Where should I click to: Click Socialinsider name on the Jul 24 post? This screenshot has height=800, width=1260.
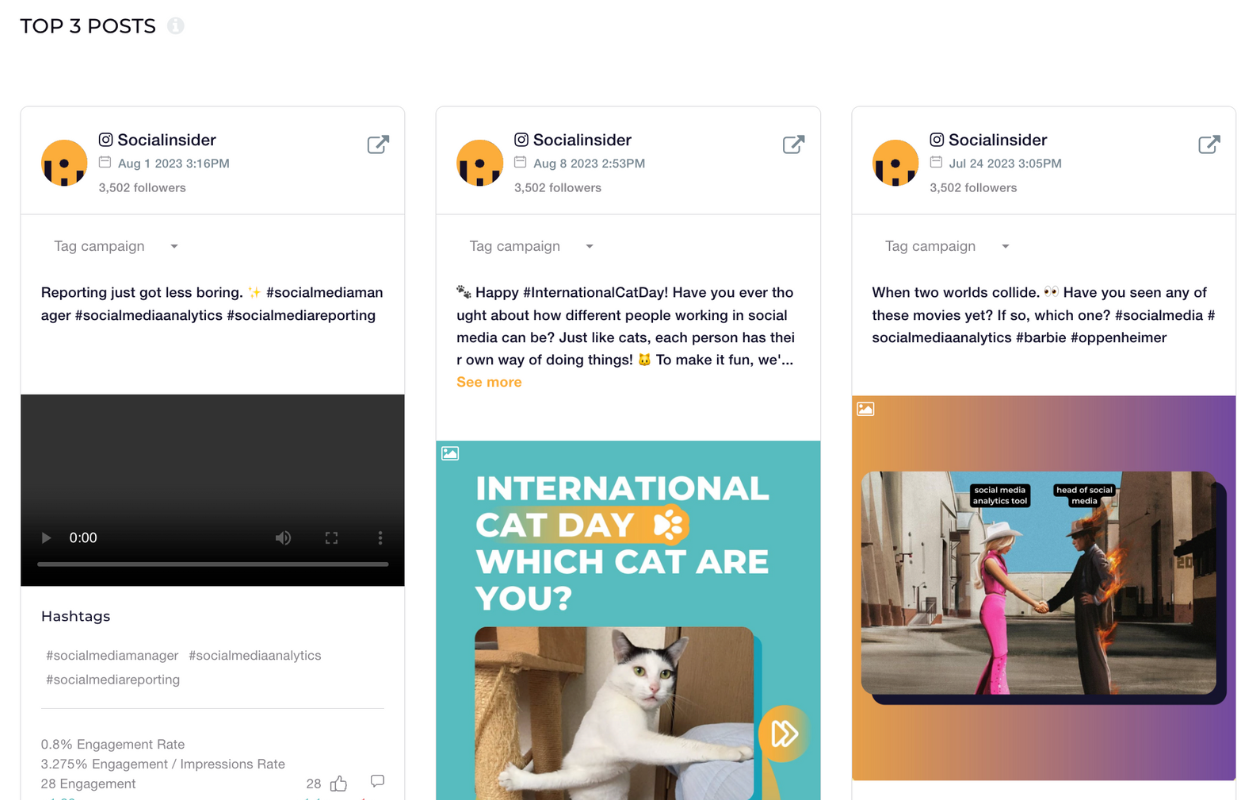(x=998, y=140)
